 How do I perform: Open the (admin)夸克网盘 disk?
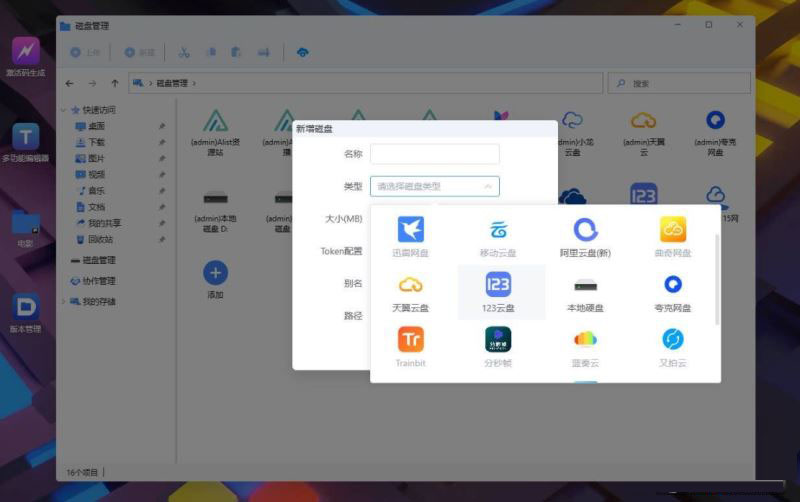715,132
